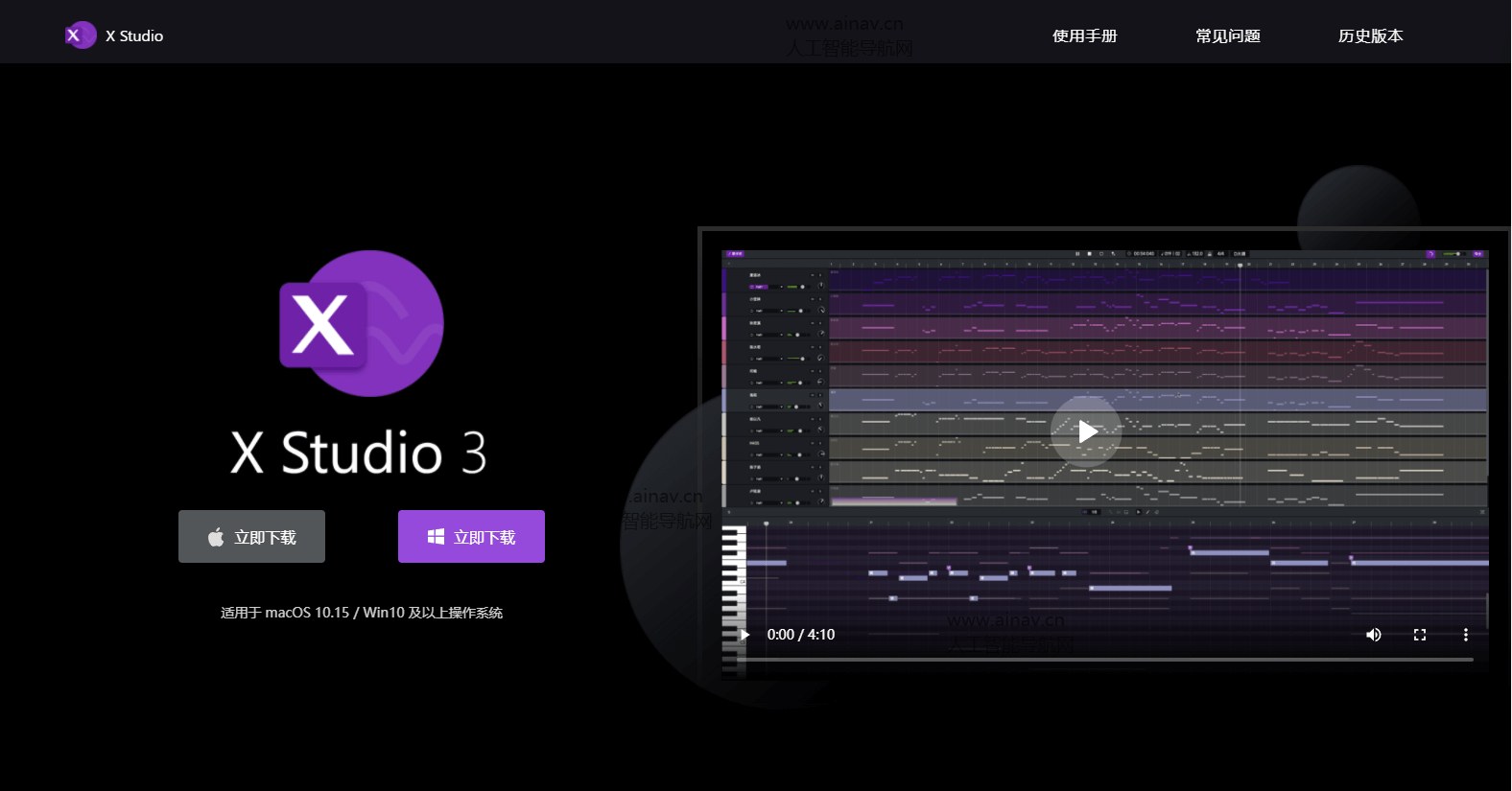Open the 历史版本 version history page
Viewport: 1512px width, 791px height.
(1371, 35)
